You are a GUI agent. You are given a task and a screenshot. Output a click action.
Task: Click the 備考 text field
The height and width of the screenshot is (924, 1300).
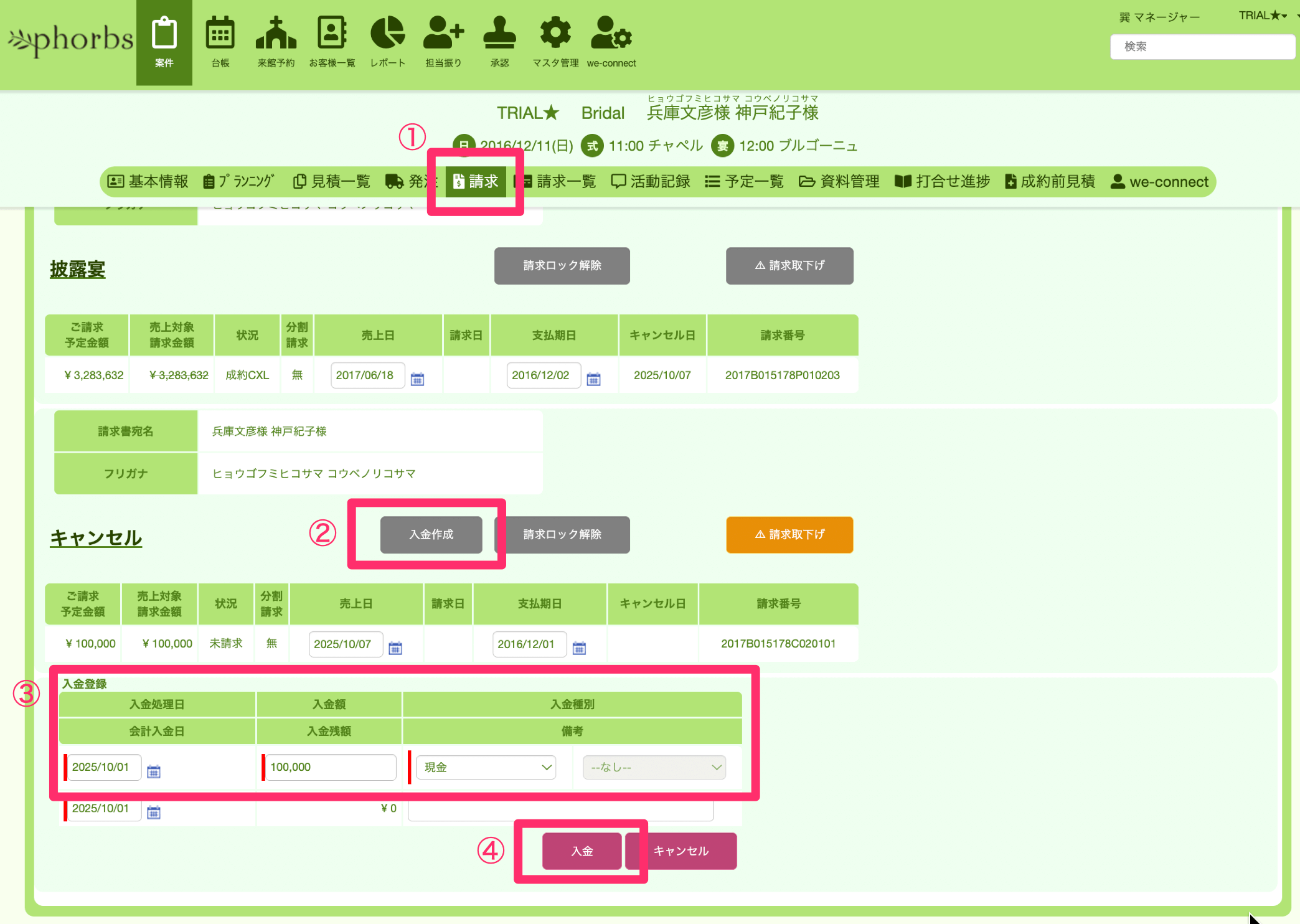click(561, 809)
